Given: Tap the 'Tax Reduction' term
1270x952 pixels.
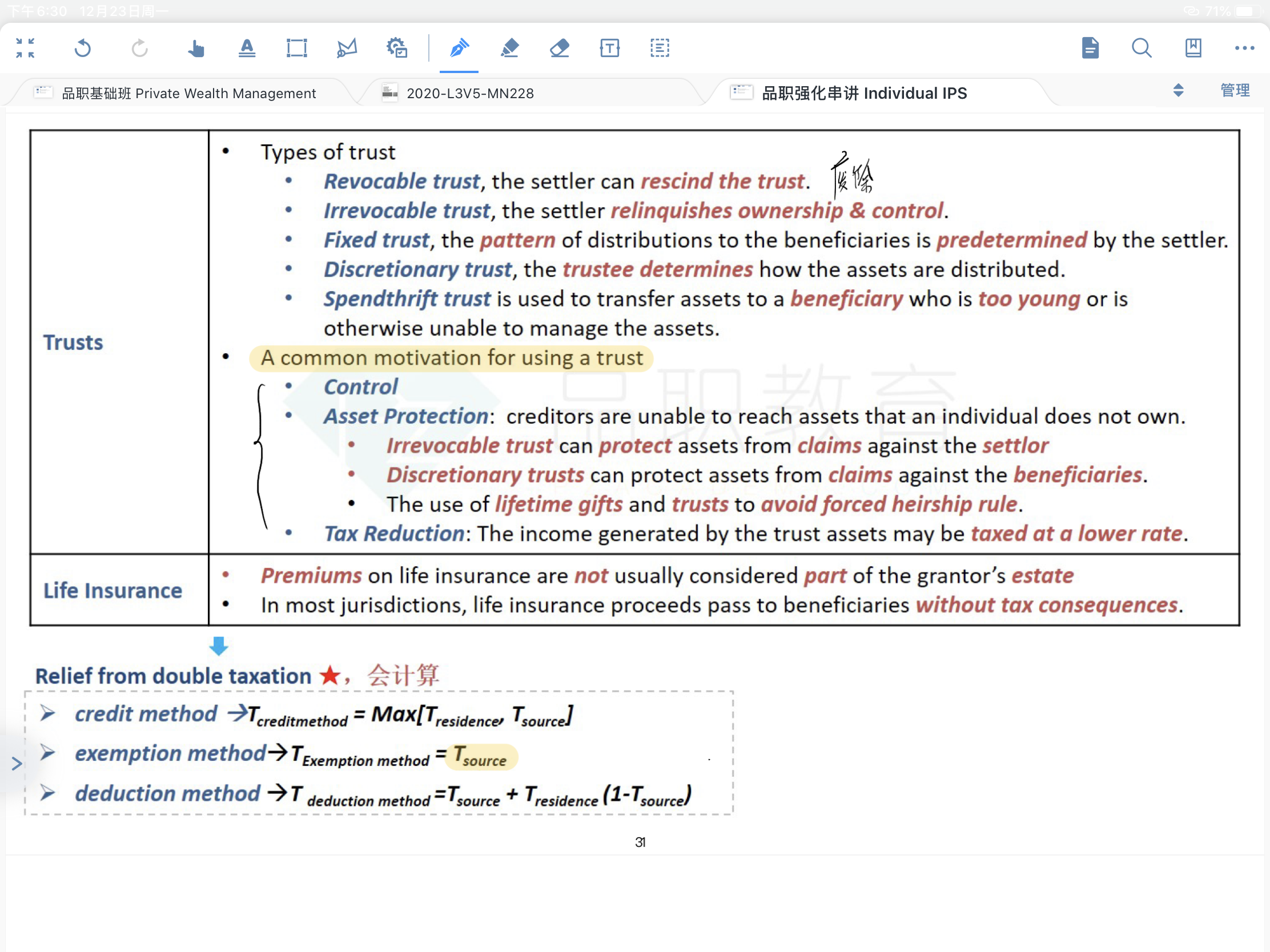Looking at the screenshot, I should [394, 534].
